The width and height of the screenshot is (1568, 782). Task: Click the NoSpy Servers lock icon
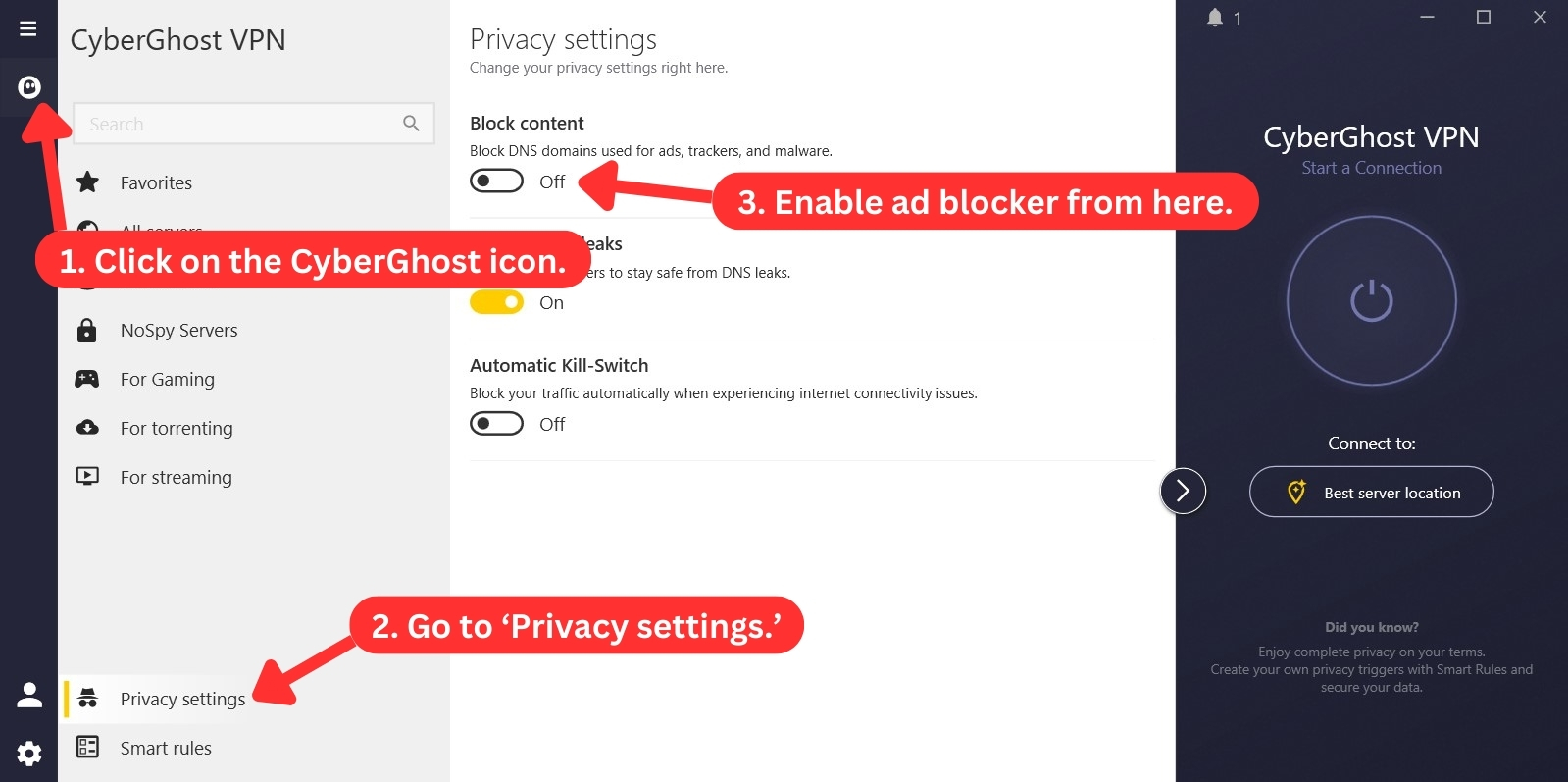pyautogui.click(x=87, y=330)
